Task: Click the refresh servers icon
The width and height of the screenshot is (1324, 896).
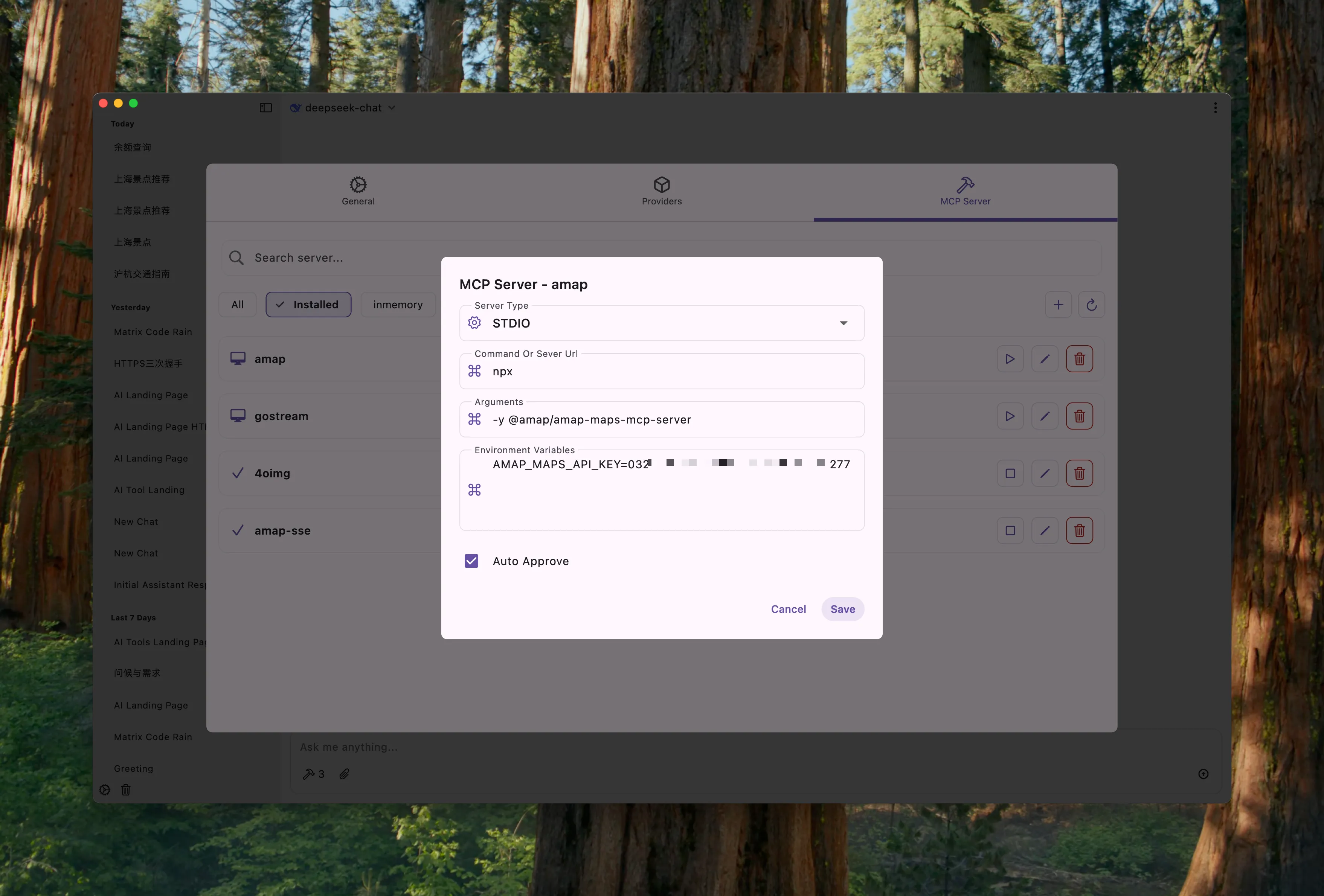Action: click(1091, 305)
